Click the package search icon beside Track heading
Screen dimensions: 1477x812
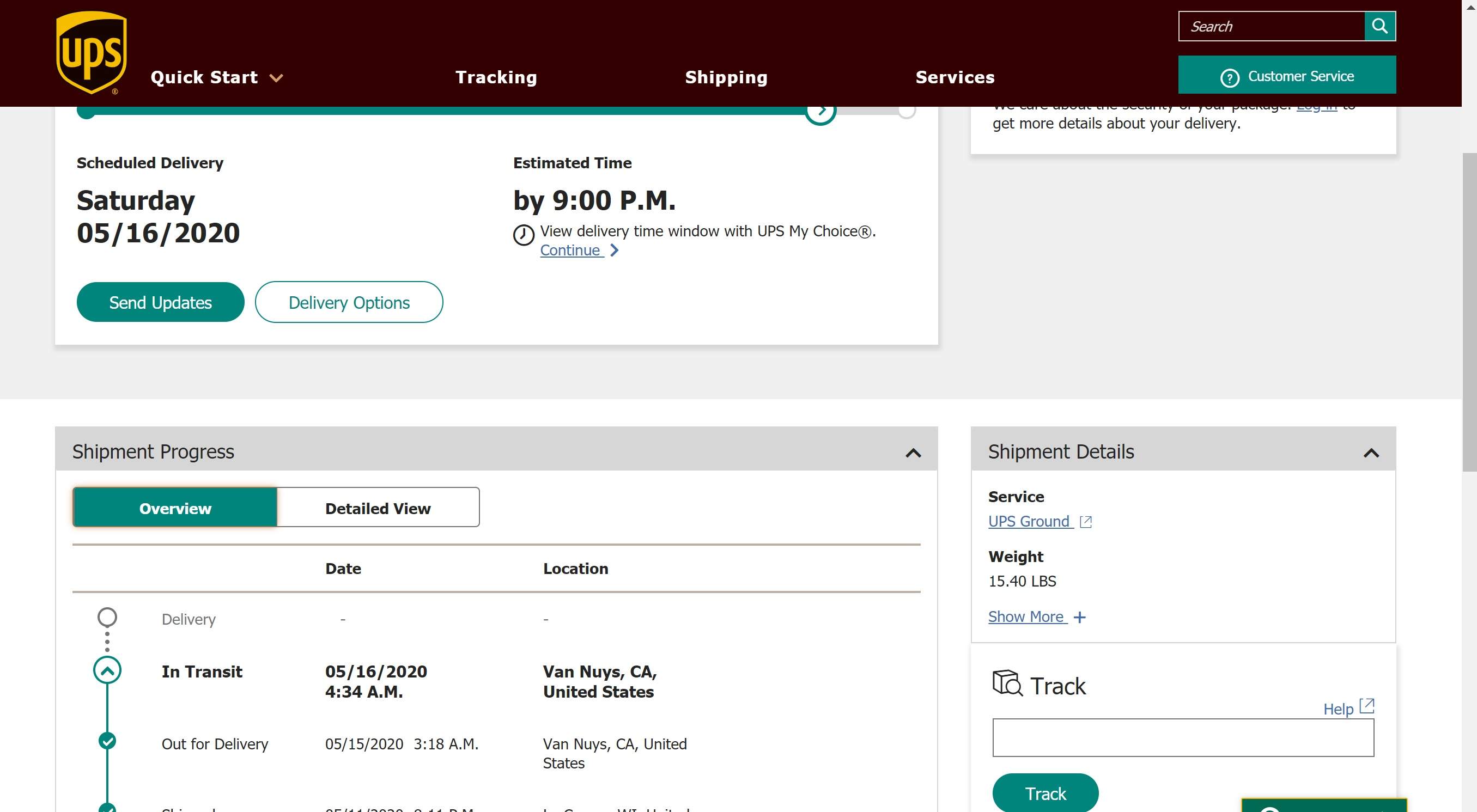[x=1007, y=683]
